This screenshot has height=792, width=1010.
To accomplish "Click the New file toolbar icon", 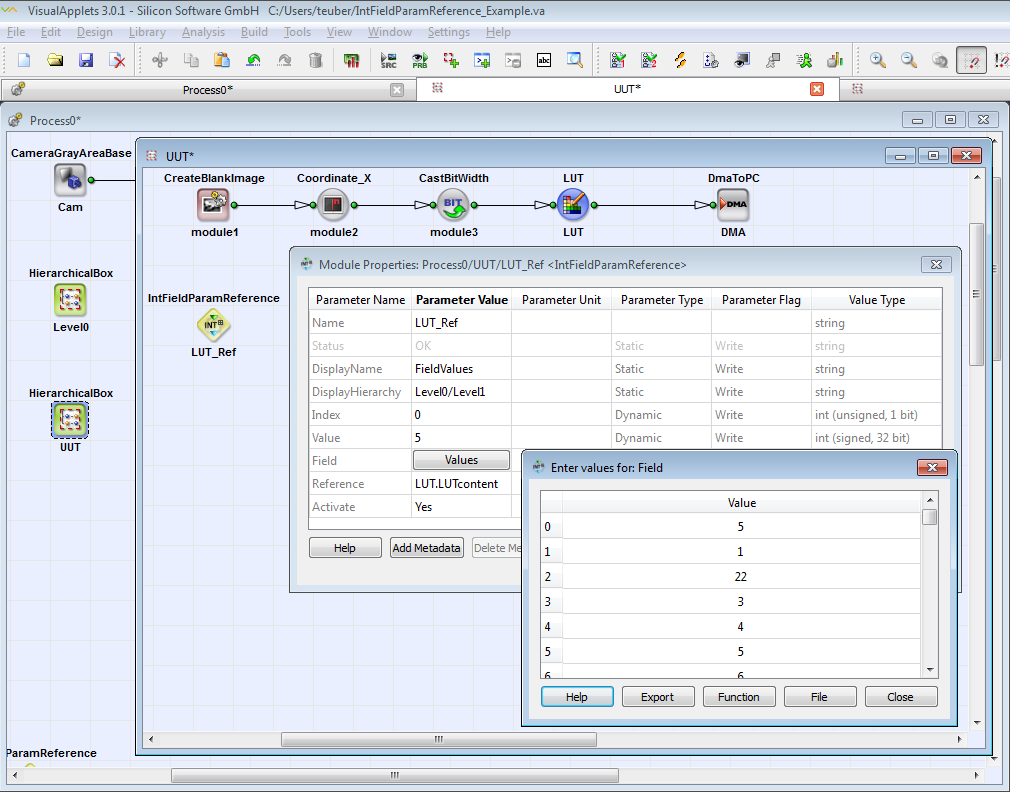I will tap(24, 60).
